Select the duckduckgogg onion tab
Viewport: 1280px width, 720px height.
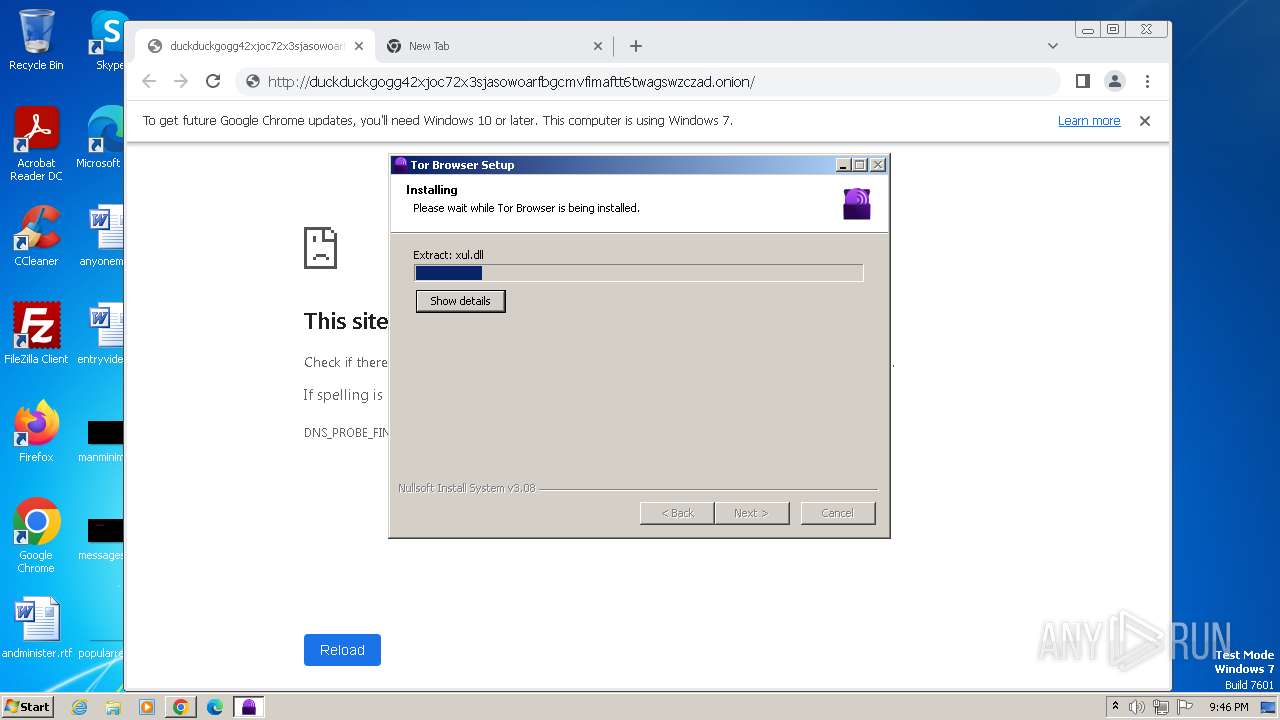tap(256, 46)
